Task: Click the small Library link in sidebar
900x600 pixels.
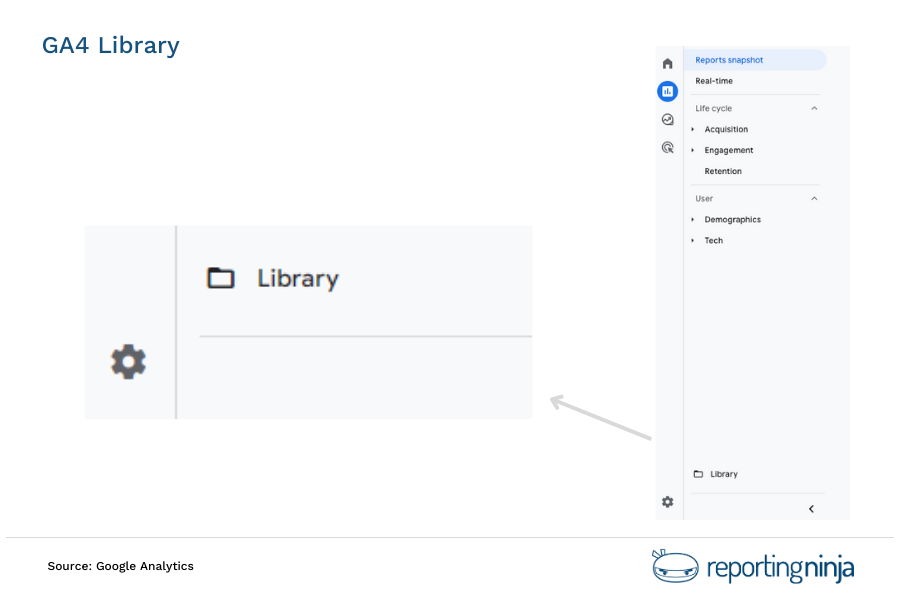Action: coord(724,474)
